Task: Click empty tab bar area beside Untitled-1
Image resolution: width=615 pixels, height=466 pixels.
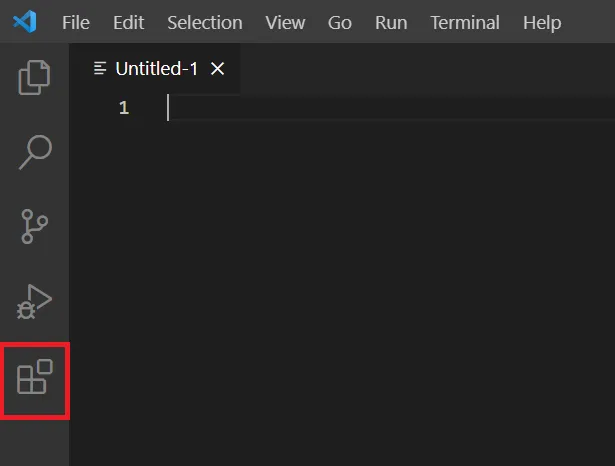Action: click(x=420, y=68)
